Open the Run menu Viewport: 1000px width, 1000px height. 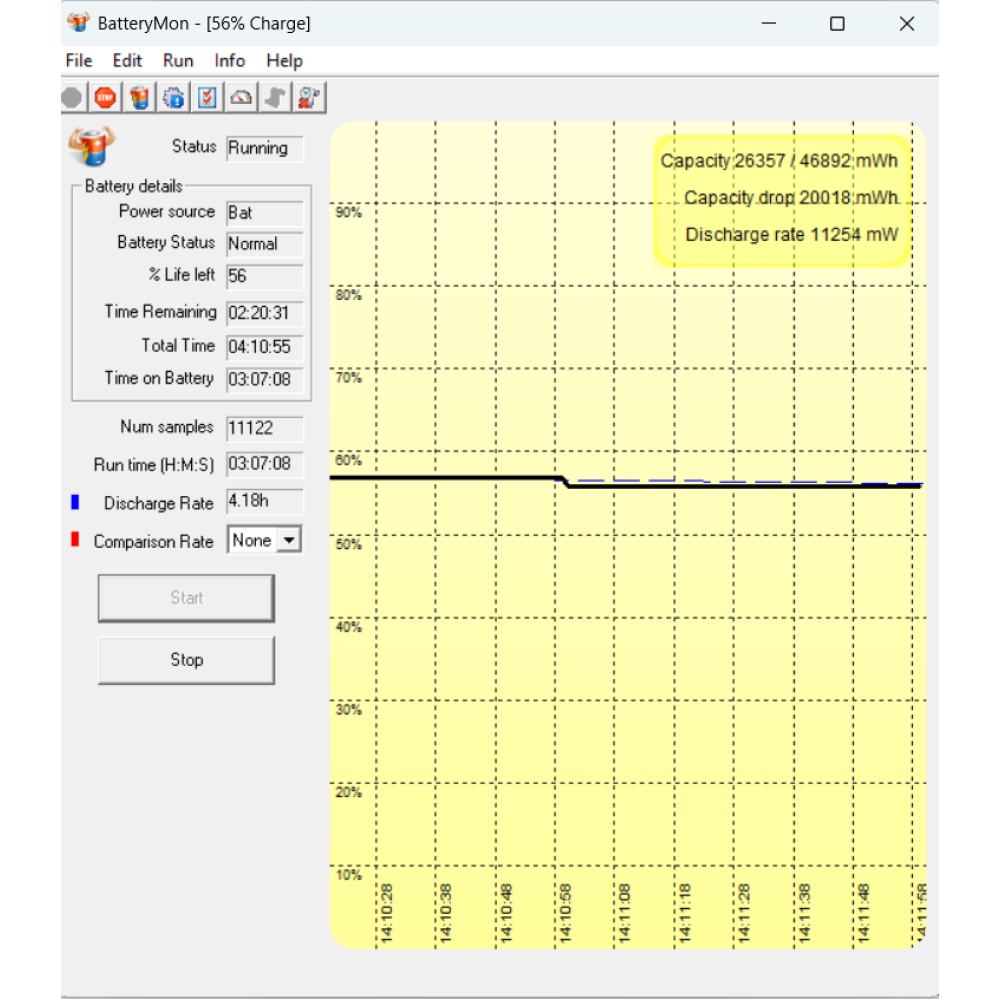coord(178,60)
